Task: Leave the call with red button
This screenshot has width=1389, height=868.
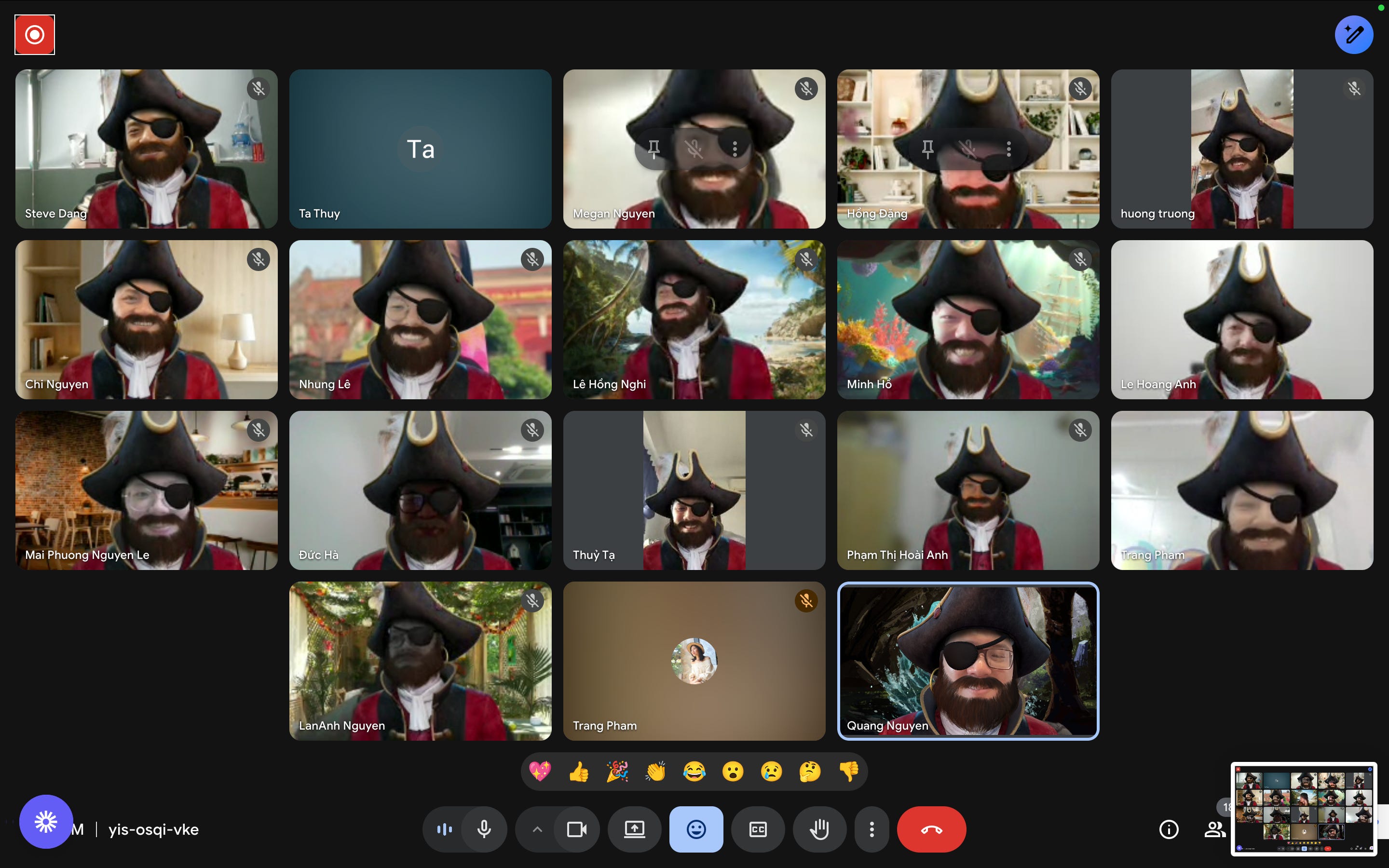Action: coord(931,829)
